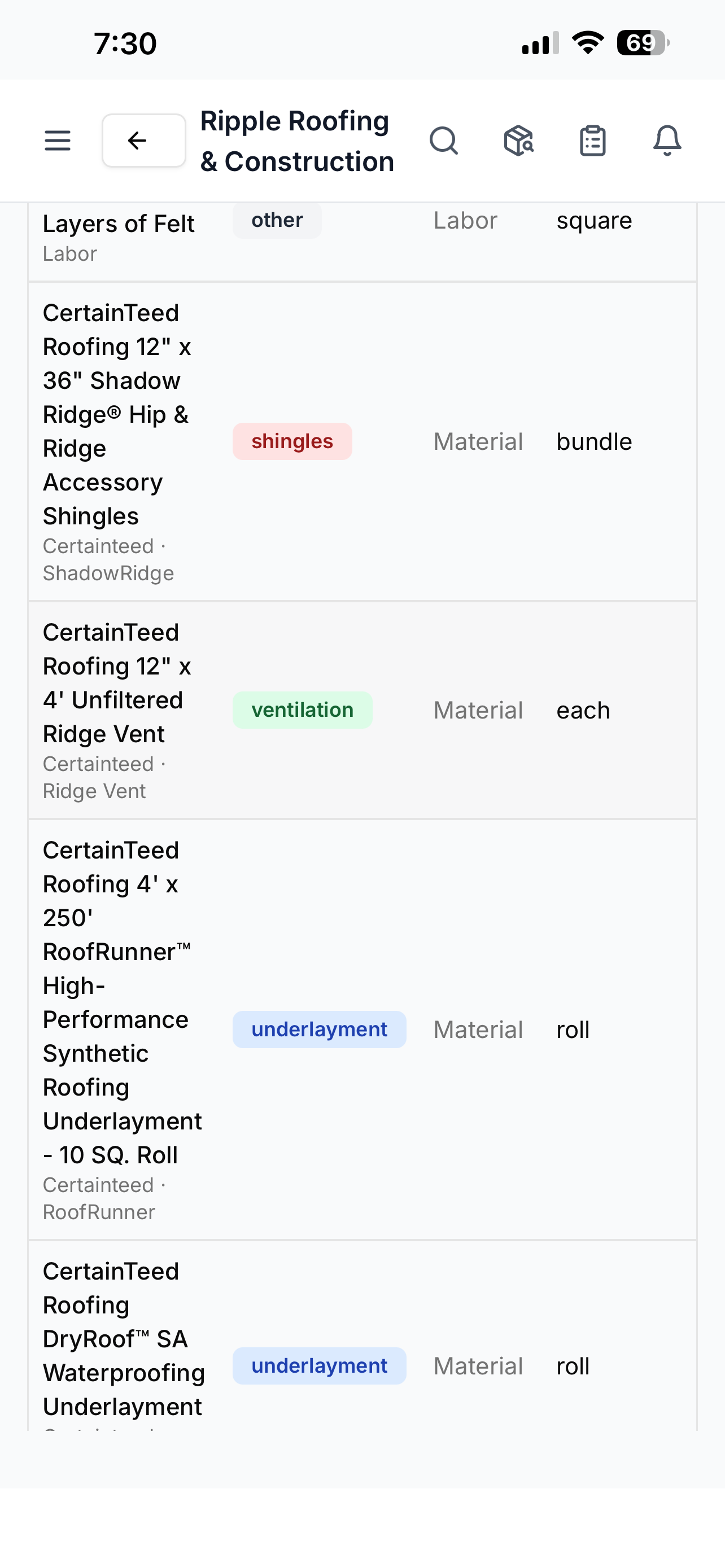Screen dimensions: 725x1568
Task: Select the green ventilation category tag
Action: point(303,709)
